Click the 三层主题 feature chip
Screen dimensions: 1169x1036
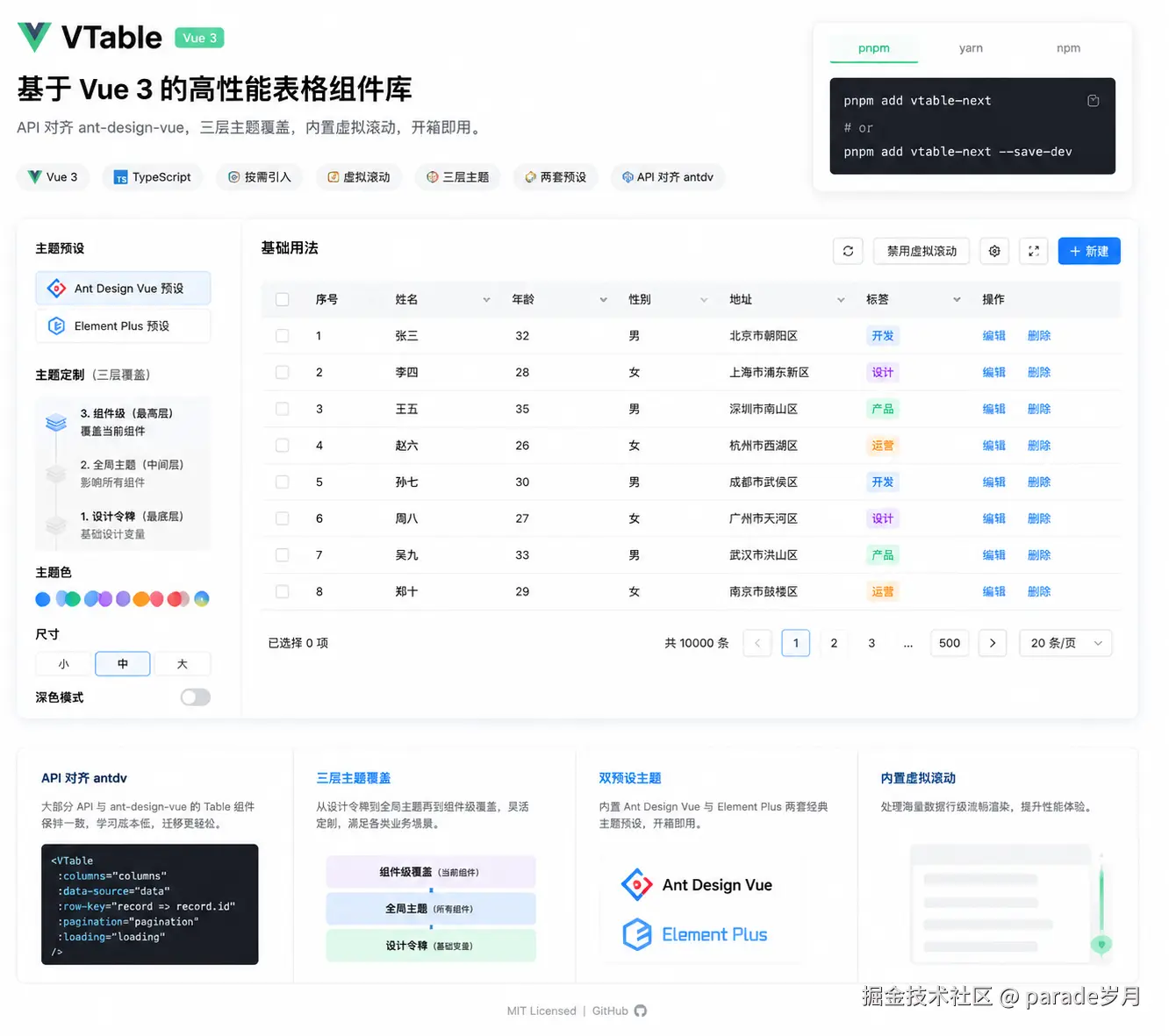click(457, 177)
